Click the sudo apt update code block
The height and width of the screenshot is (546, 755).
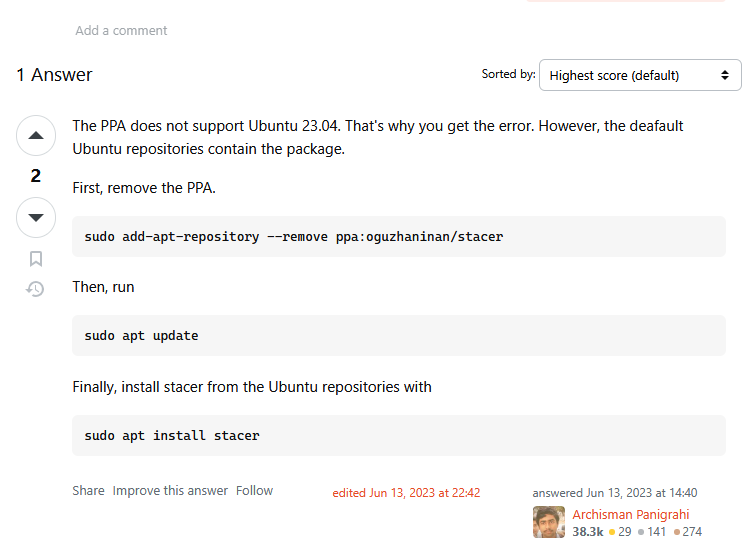(399, 336)
